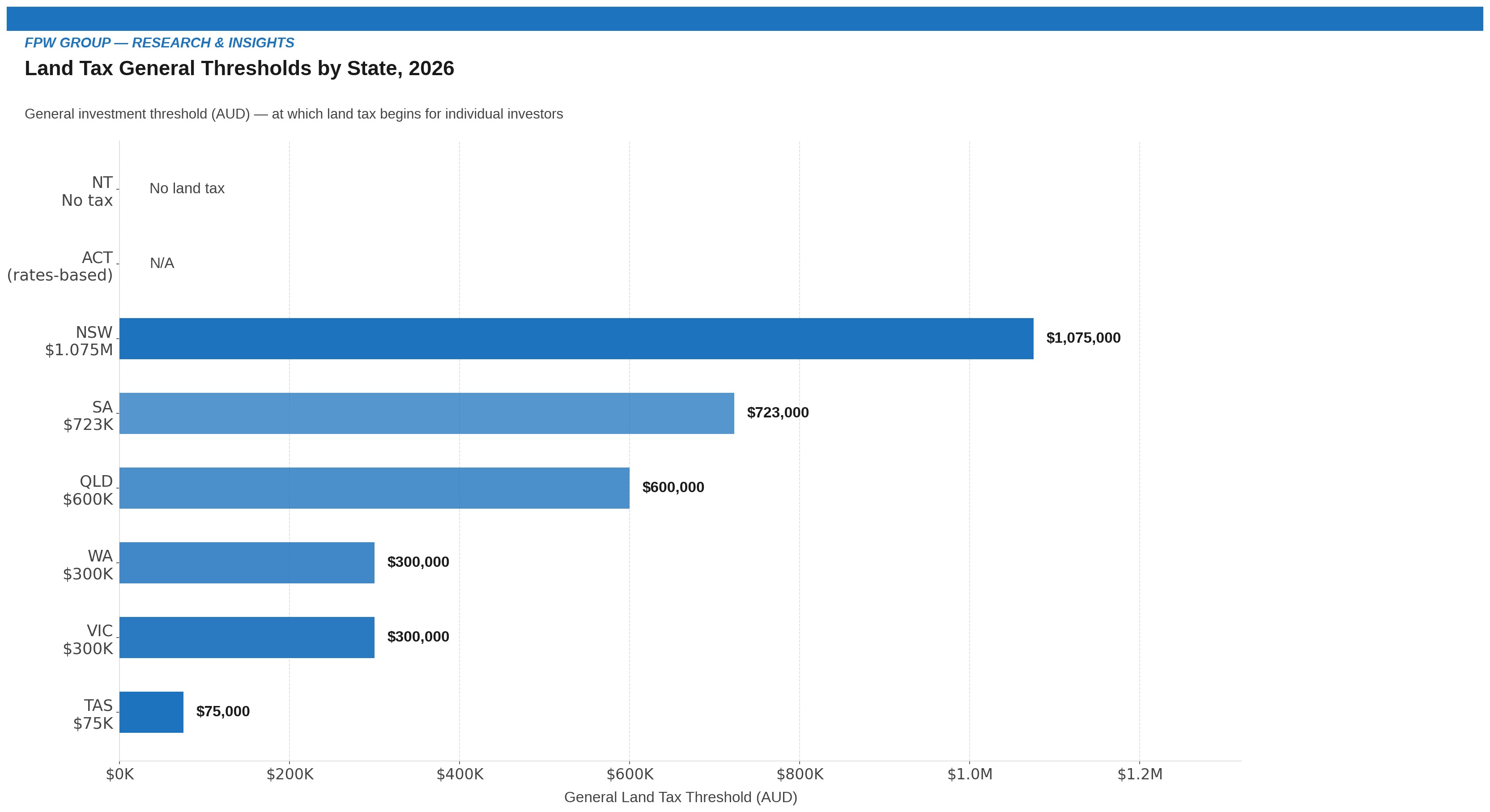Click the "WA $300K" axis label
The height and width of the screenshot is (812, 1490).
tap(88, 565)
